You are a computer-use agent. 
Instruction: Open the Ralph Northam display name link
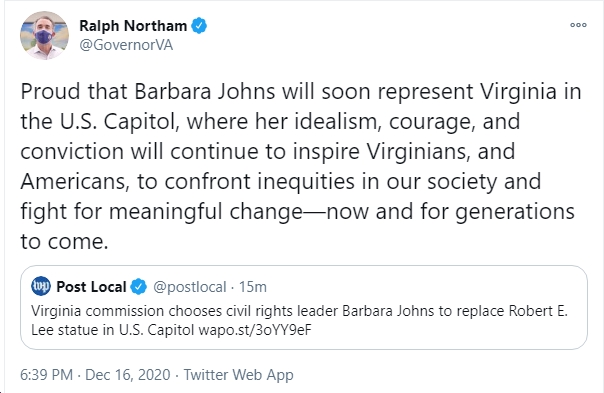pos(133,26)
